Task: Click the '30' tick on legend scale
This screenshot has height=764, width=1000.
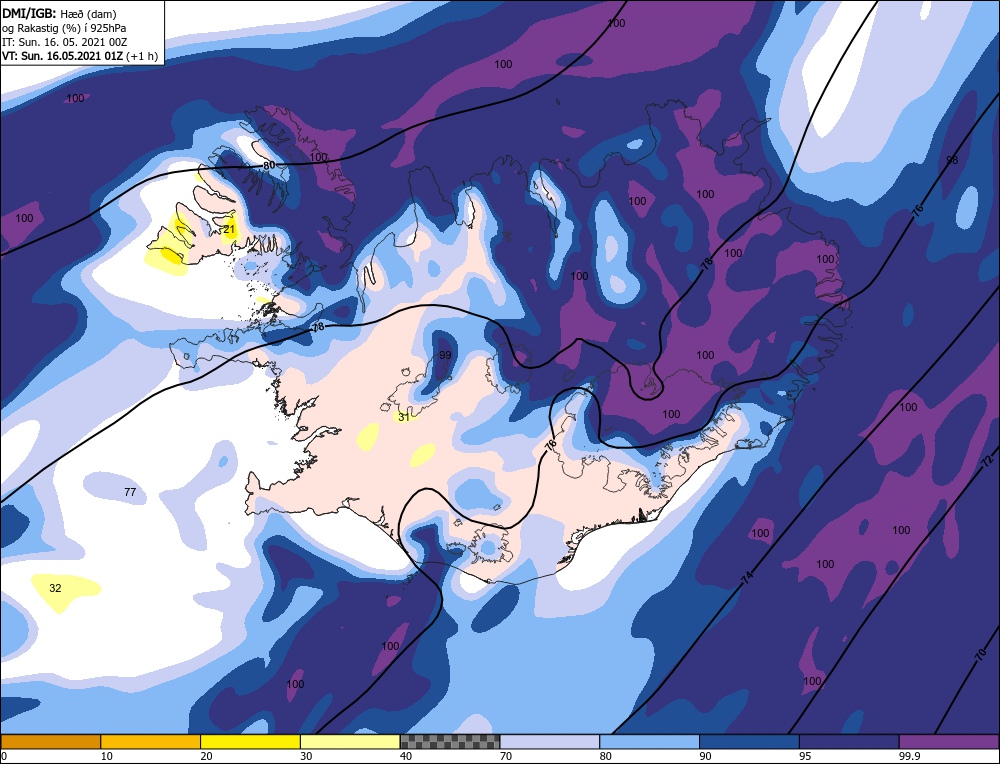Action: (306, 756)
